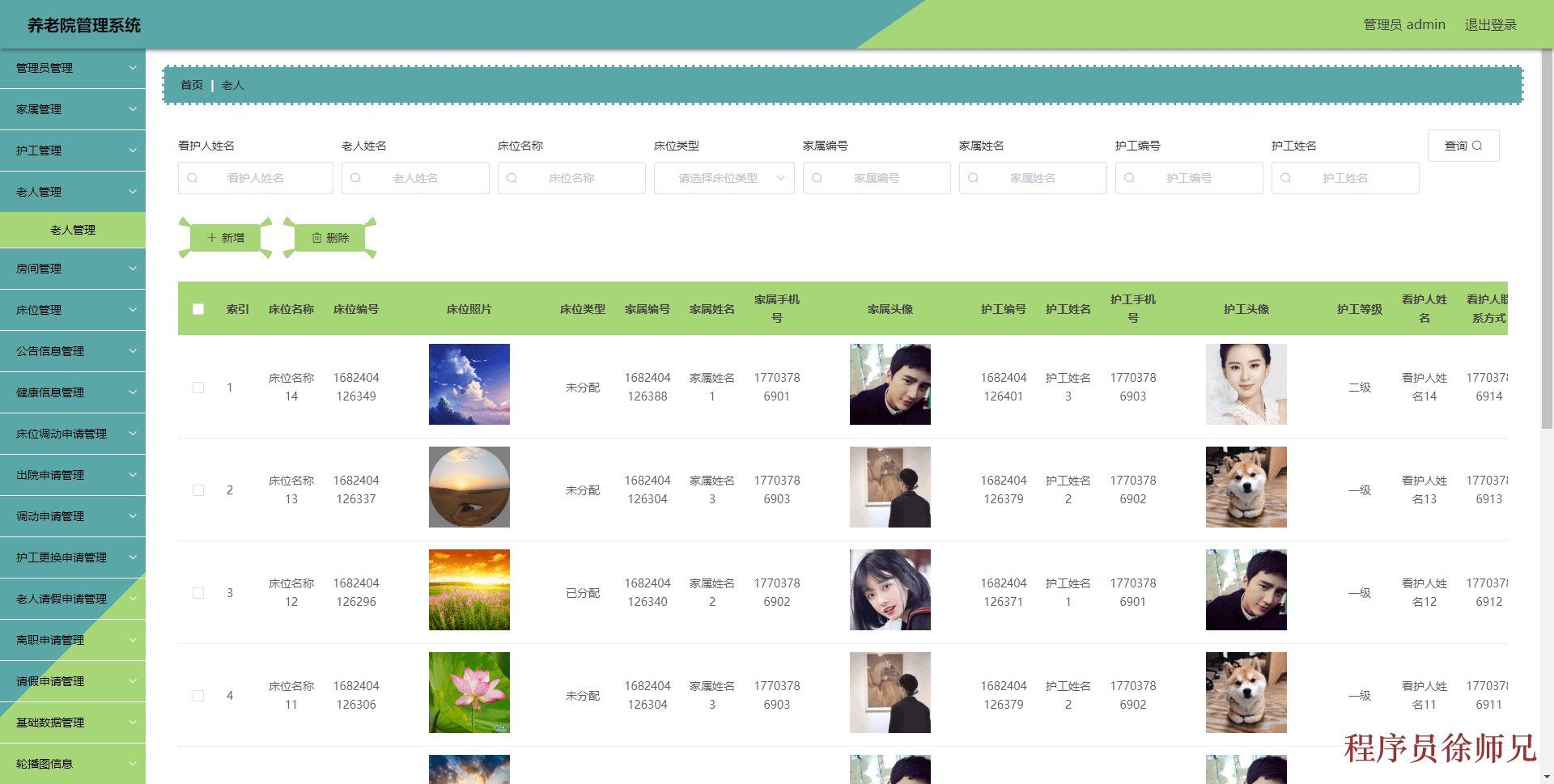This screenshot has height=784, width=1554.
Task: Click the lotus flower bed photo in row 4
Action: pyautogui.click(x=469, y=692)
